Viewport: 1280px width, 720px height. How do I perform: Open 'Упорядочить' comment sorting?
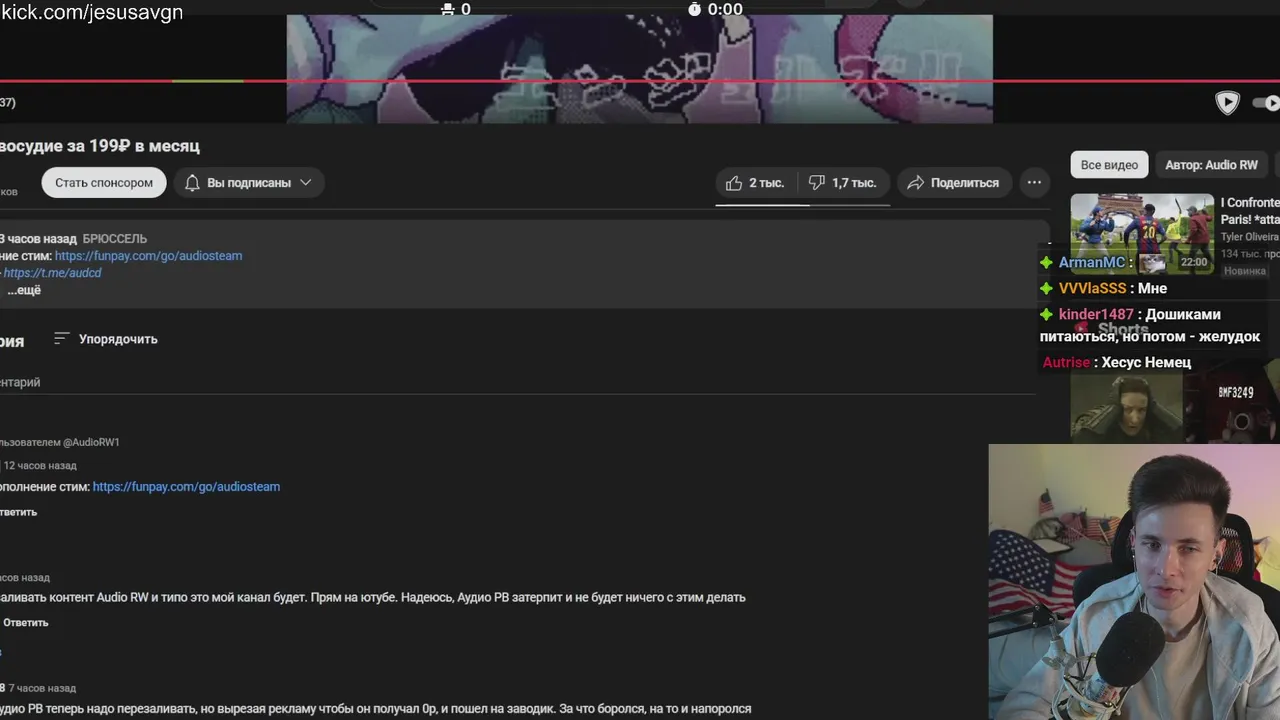(x=105, y=339)
